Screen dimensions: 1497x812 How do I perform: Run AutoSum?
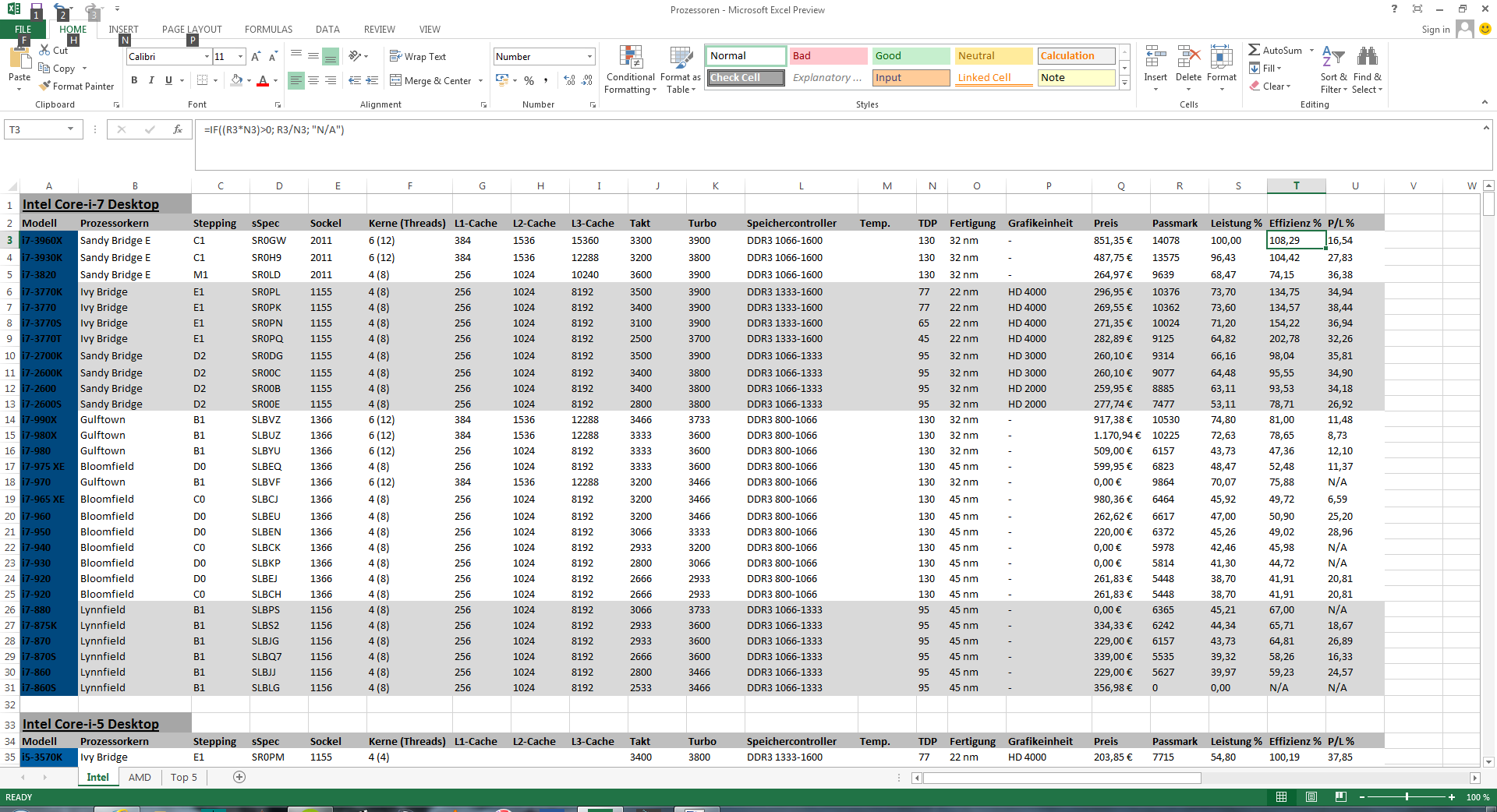(x=1275, y=51)
